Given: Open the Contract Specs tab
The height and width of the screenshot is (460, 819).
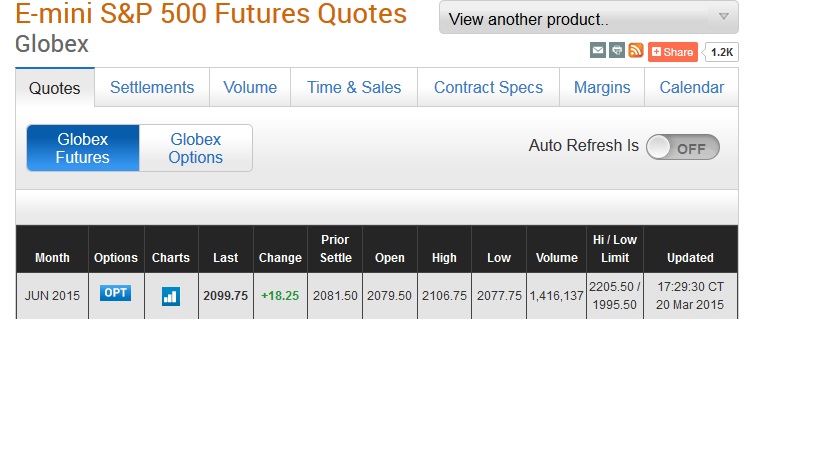Looking at the screenshot, I should tap(488, 87).
